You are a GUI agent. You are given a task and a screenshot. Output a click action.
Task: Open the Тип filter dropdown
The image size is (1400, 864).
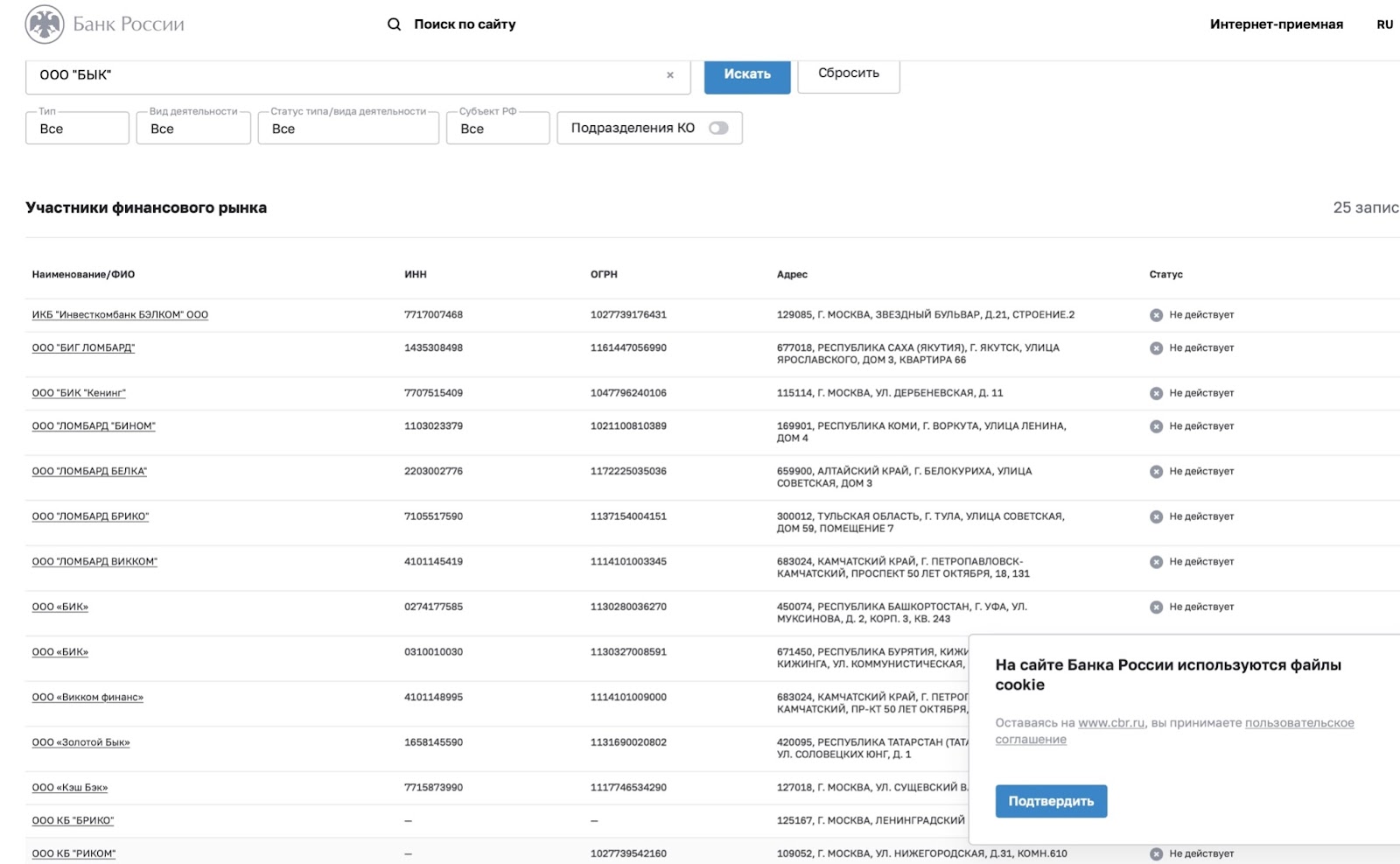point(78,128)
